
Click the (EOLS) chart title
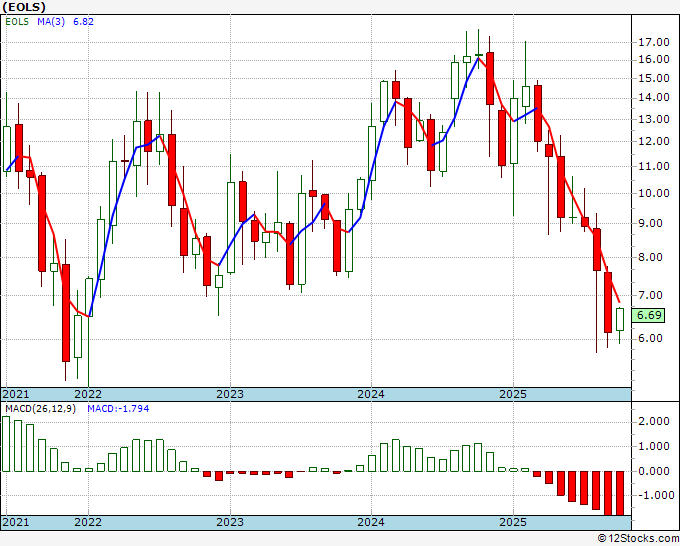pos(24,7)
